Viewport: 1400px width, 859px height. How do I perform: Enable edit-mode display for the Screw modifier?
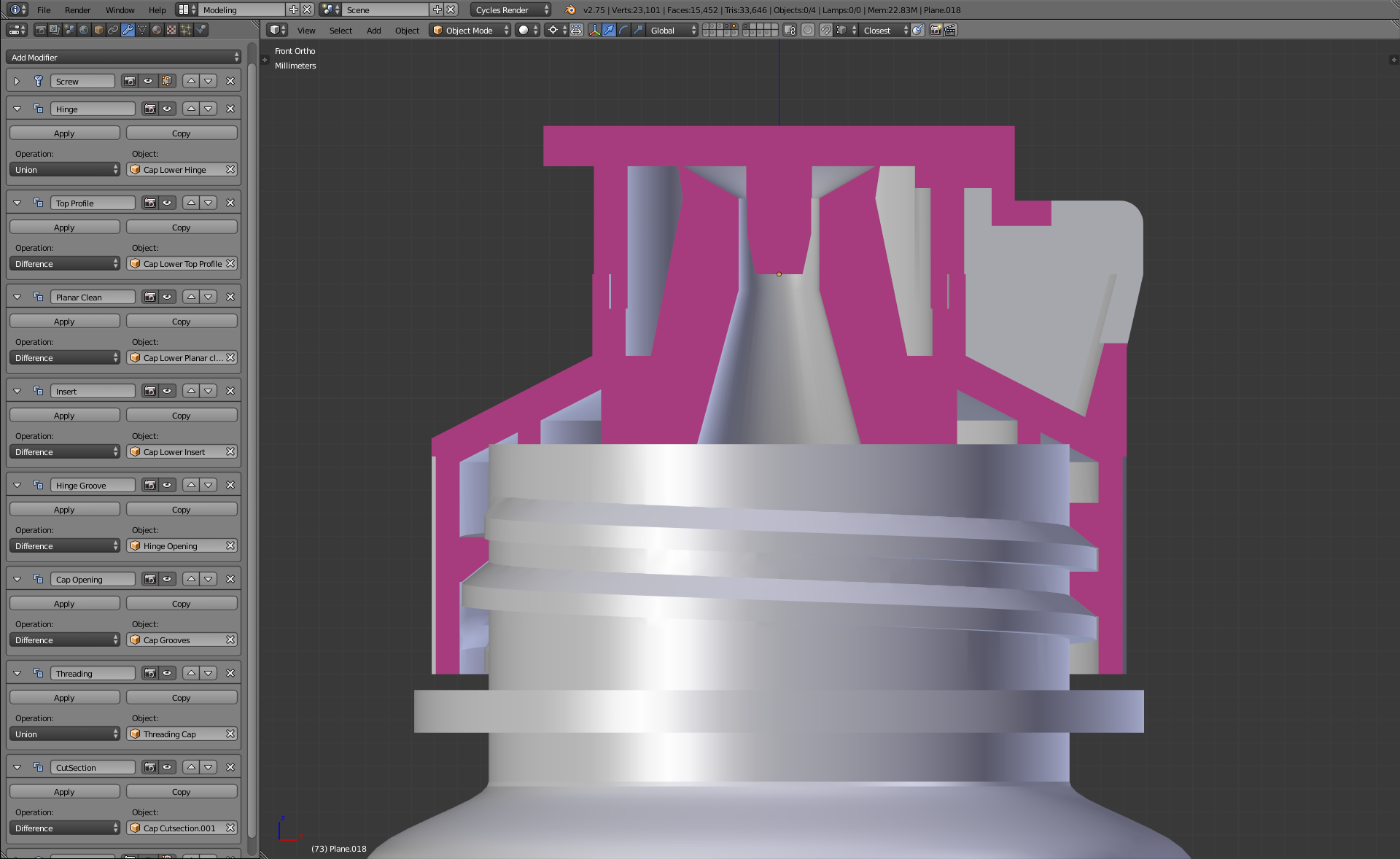pyautogui.click(x=167, y=81)
